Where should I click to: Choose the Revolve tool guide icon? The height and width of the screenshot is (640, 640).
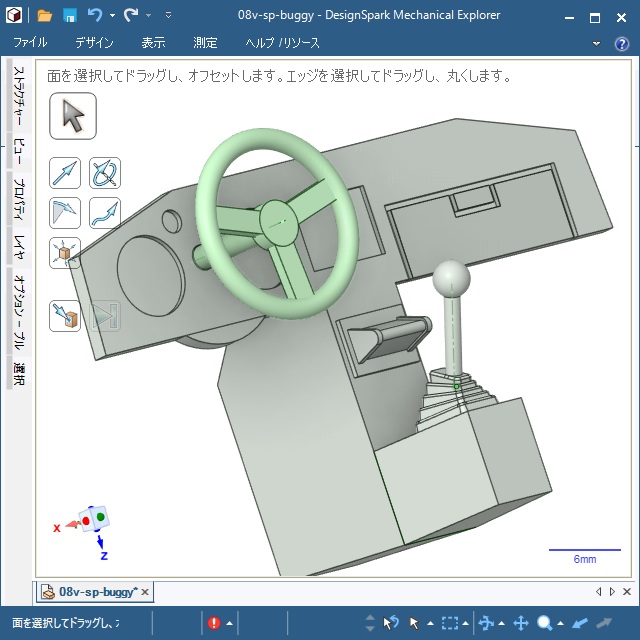pyautogui.click(x=105, y=173)
